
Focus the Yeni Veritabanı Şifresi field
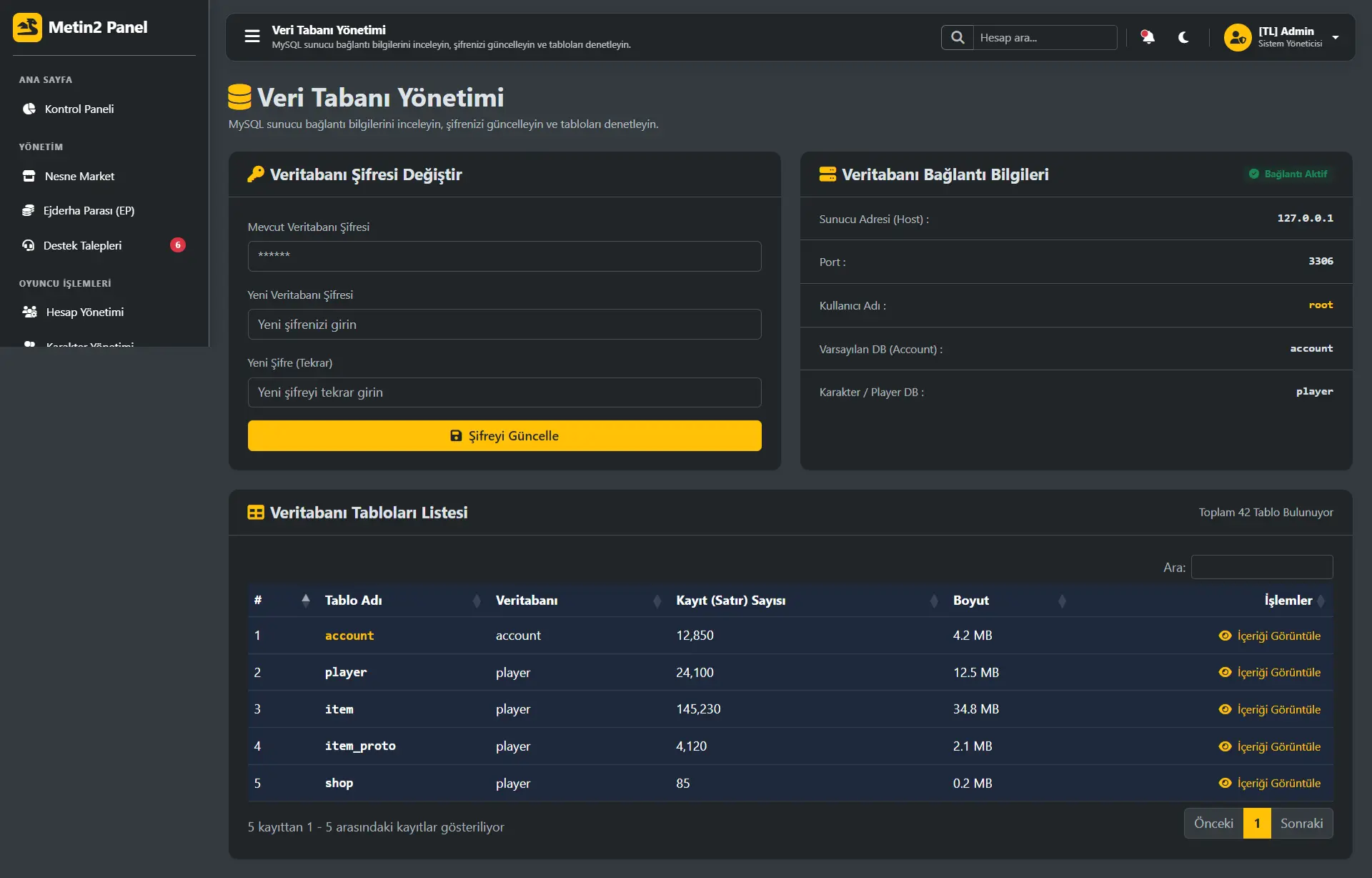pos(504,325)
